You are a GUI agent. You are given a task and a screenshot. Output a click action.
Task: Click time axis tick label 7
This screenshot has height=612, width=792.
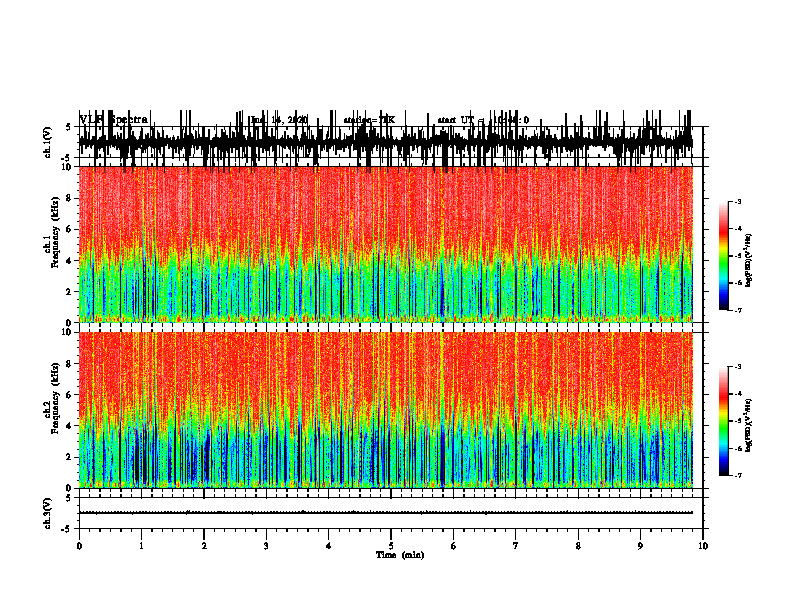(x=516, y=546)
